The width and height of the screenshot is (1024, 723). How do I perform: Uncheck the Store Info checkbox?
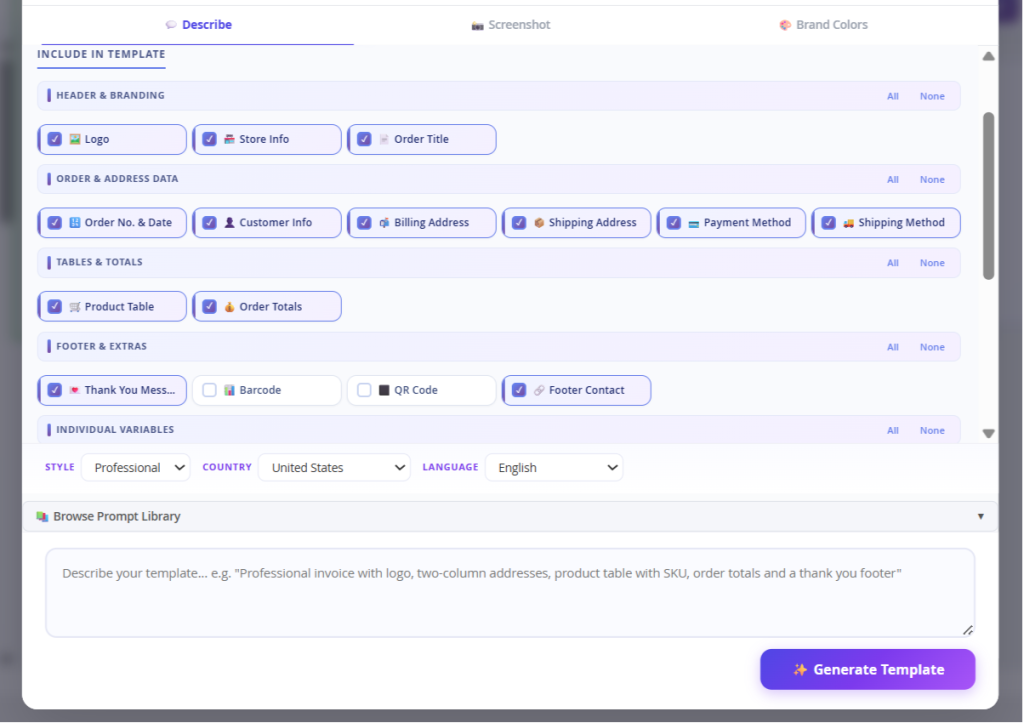(210, 139)
